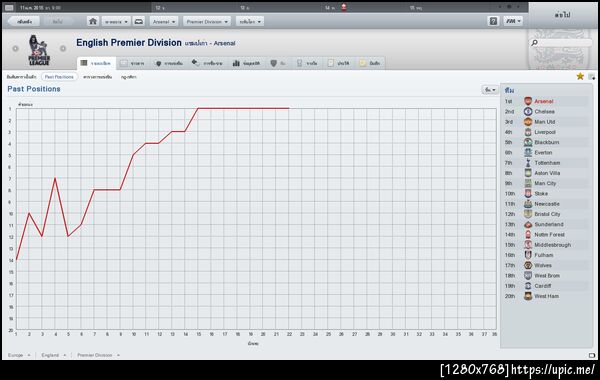Open Sunderland from the team list

pyautogui.click(x=549, y=224)
